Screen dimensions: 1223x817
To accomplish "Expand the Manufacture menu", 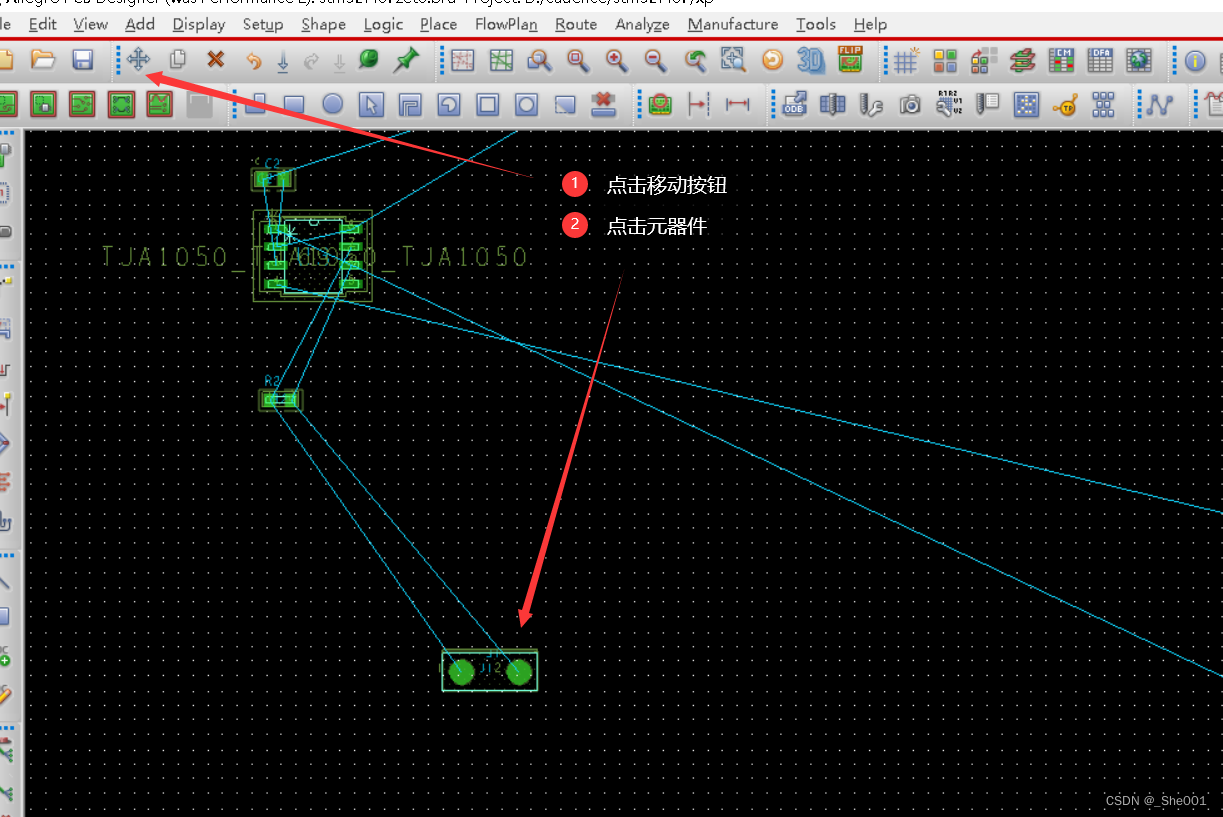I will pyautogui.click(x=732, y=24).
